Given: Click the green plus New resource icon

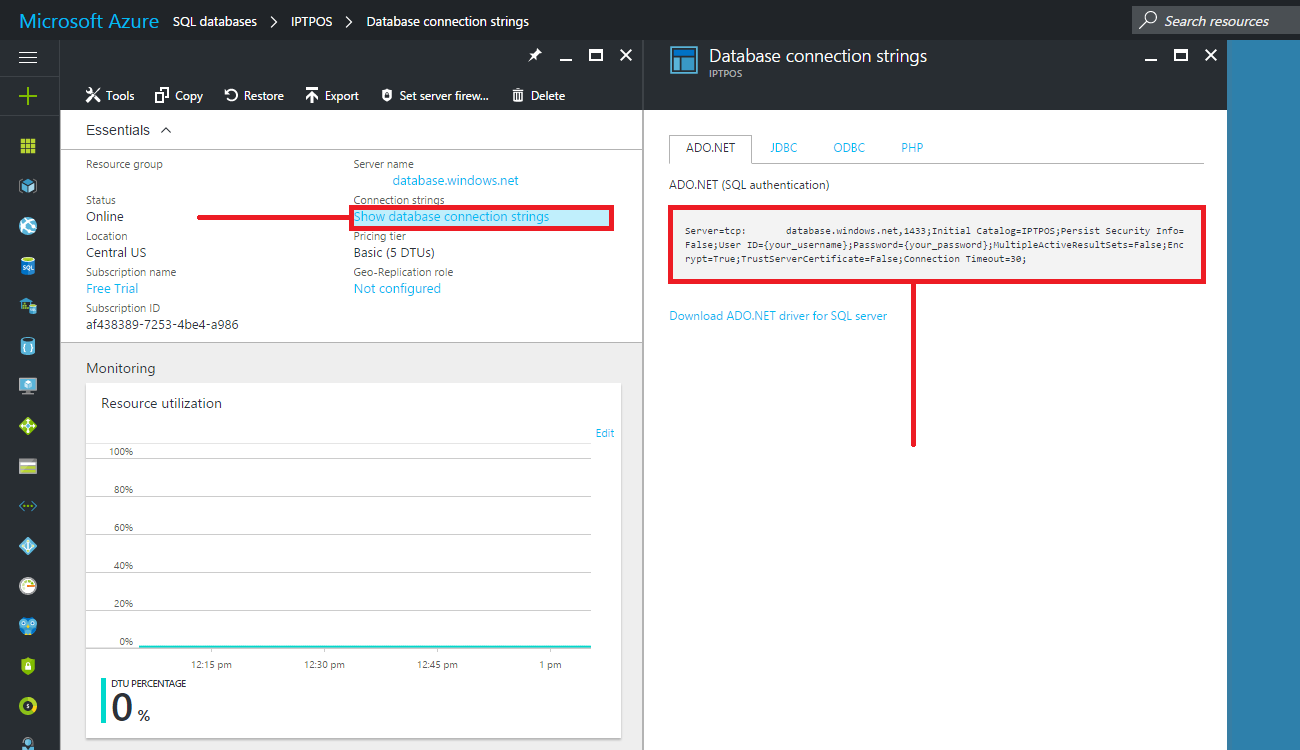Looking at the screenshot, I should point(28,96).
